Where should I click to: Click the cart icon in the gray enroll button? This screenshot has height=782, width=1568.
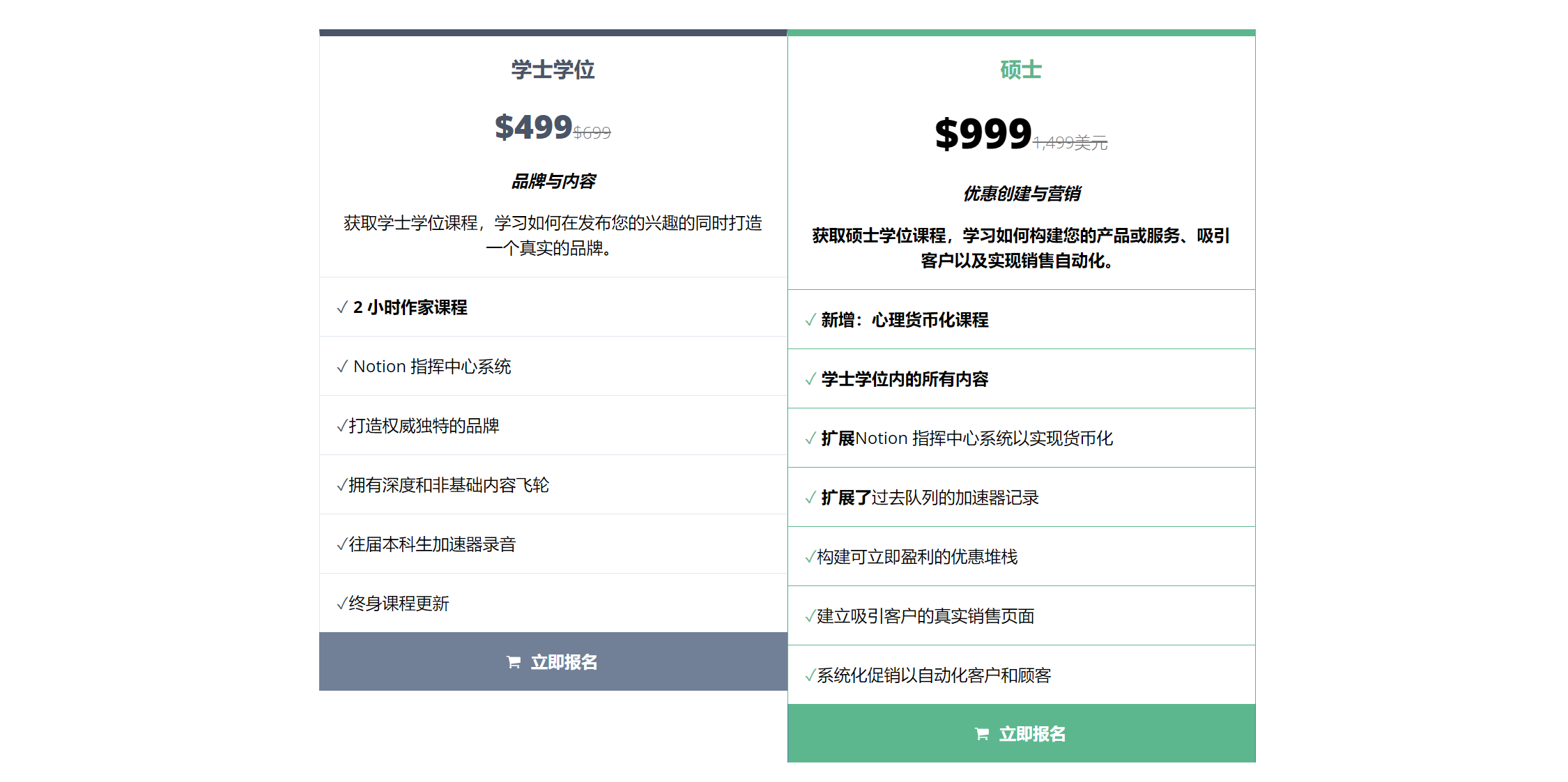pos(514,662)
